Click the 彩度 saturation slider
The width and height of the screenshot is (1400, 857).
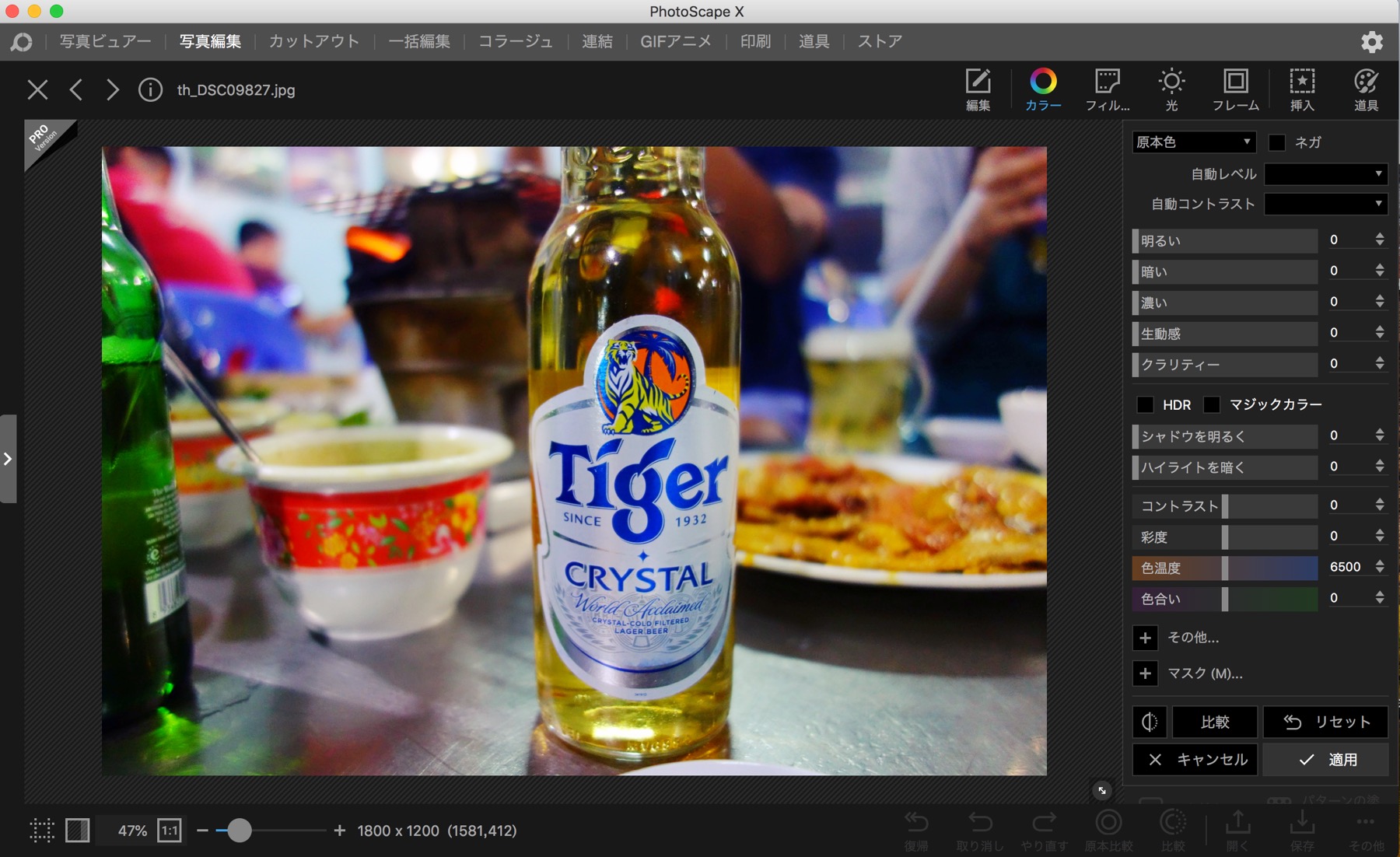[x=1225, y=537]
